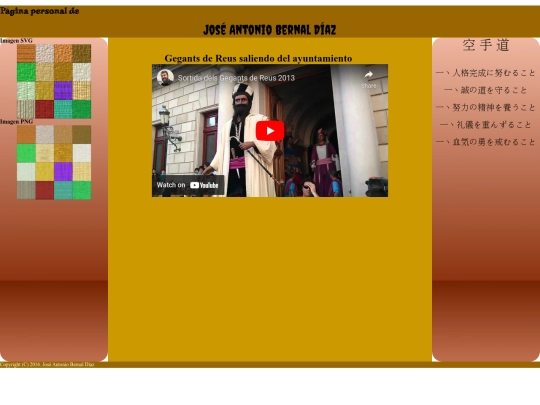Click the Share arrow icon in video

click(368, 75)
